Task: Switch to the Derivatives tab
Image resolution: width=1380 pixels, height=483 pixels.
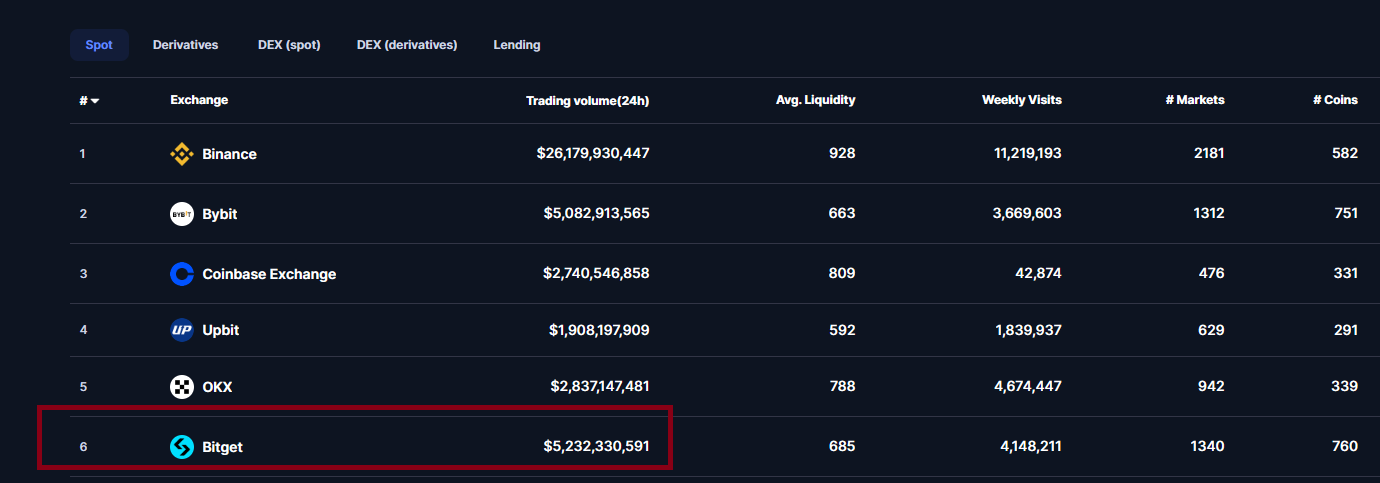Action: pos(185,45)
